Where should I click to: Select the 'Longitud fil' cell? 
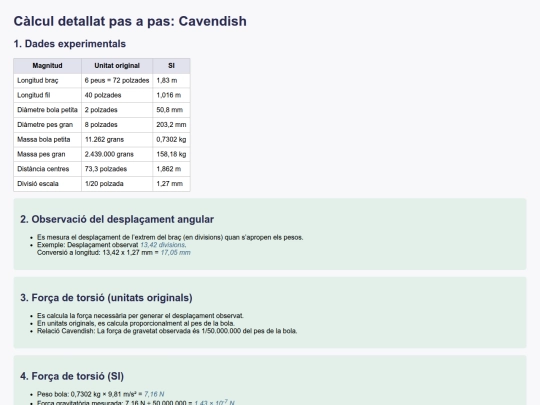click(48, 95)
